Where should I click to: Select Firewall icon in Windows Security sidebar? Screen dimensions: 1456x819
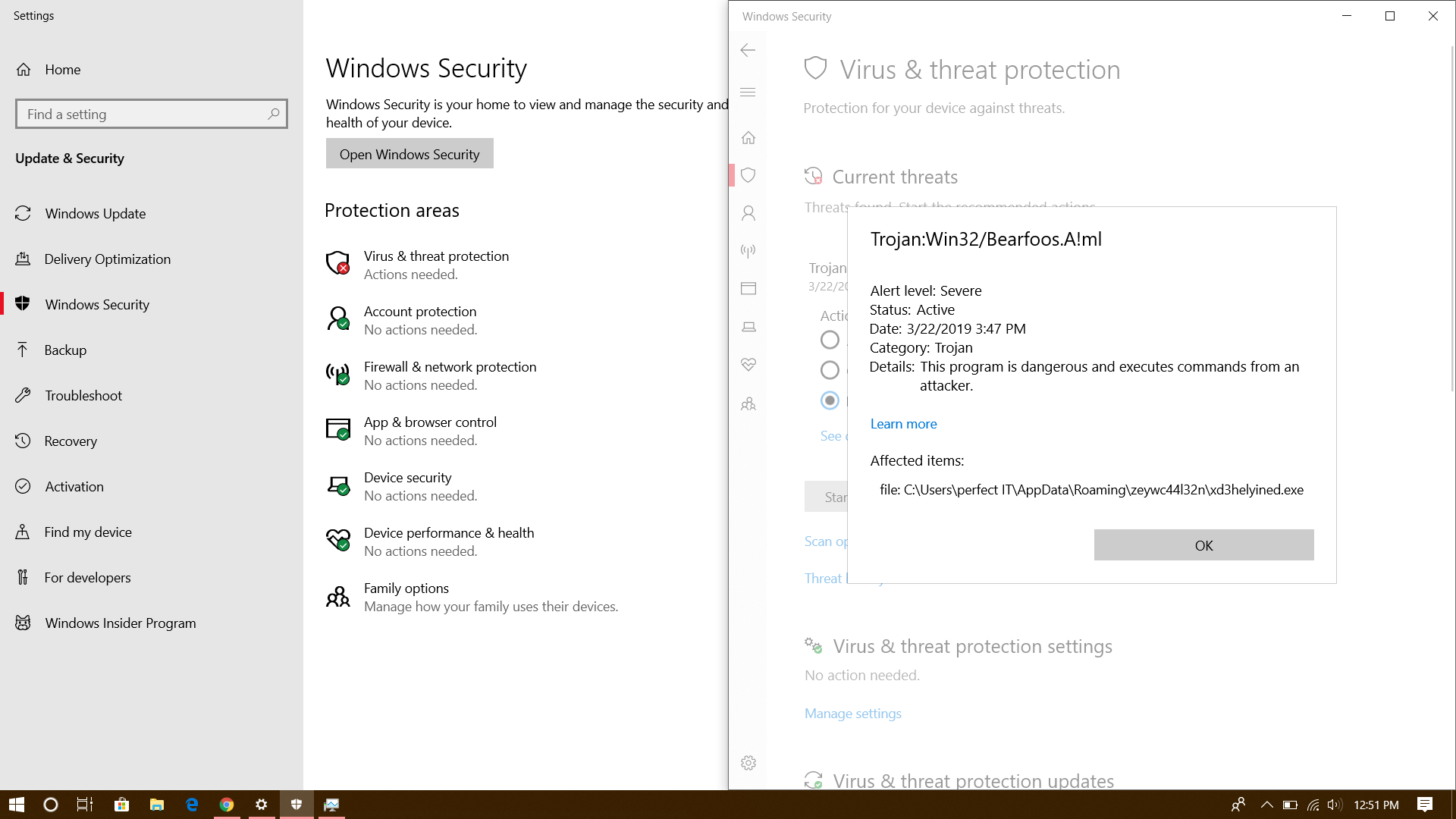(748, 251)
